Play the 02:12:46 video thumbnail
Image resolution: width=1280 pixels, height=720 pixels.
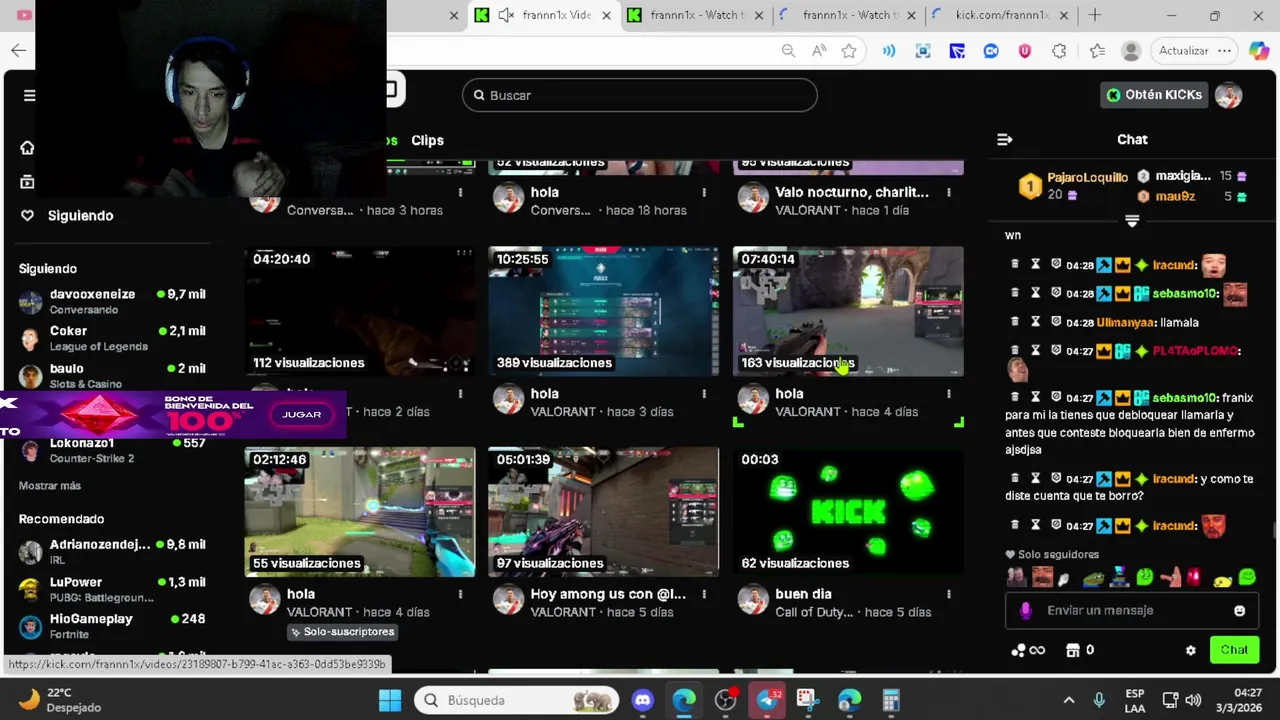point(360,512)
